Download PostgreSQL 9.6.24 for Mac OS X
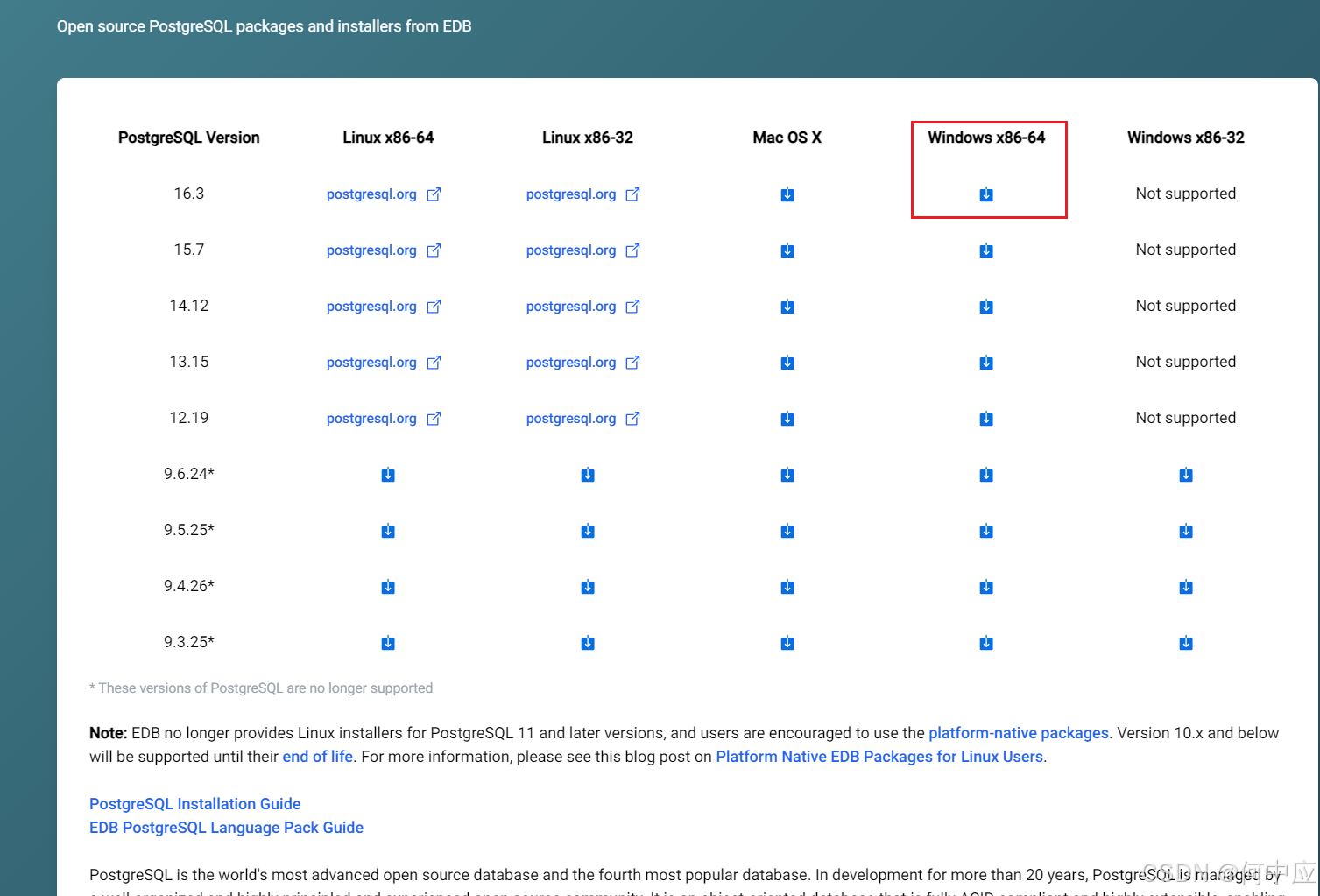The height and width of the screenshot is (896, 1320). tap(787, 475)
